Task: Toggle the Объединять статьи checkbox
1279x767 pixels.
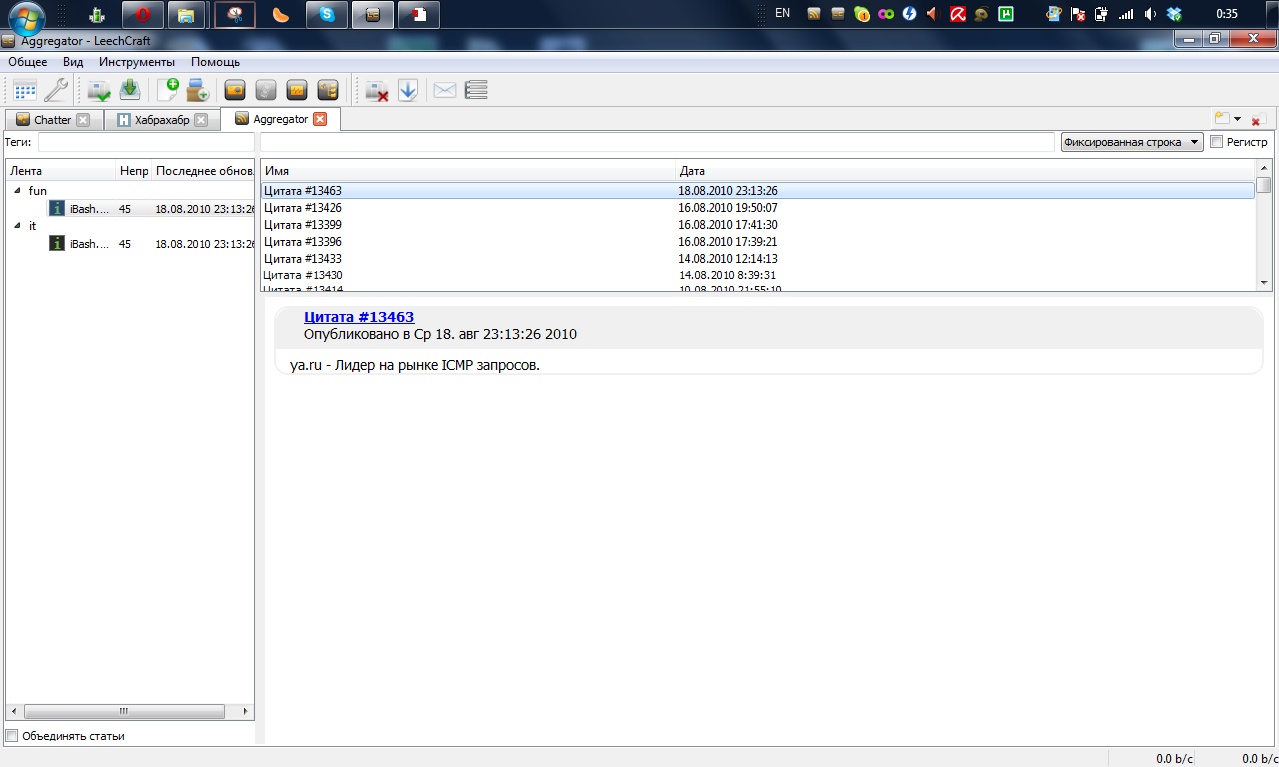Action: pos(12,736)
